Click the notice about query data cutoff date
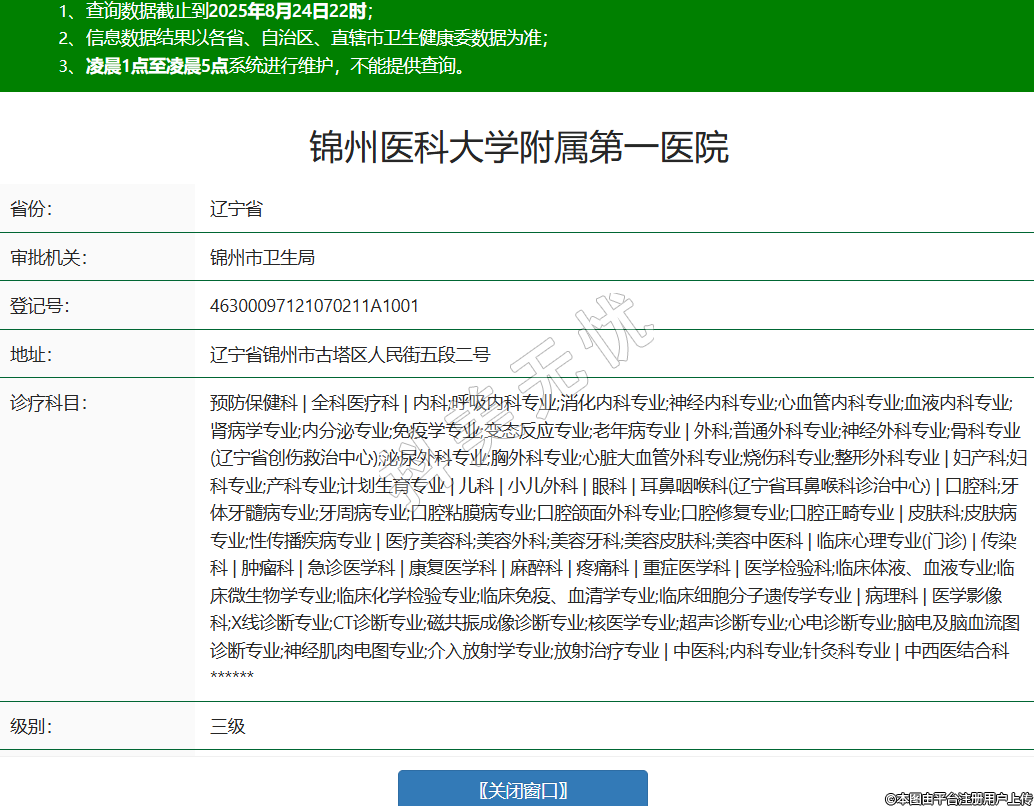1034x806 pixels. 215,12
